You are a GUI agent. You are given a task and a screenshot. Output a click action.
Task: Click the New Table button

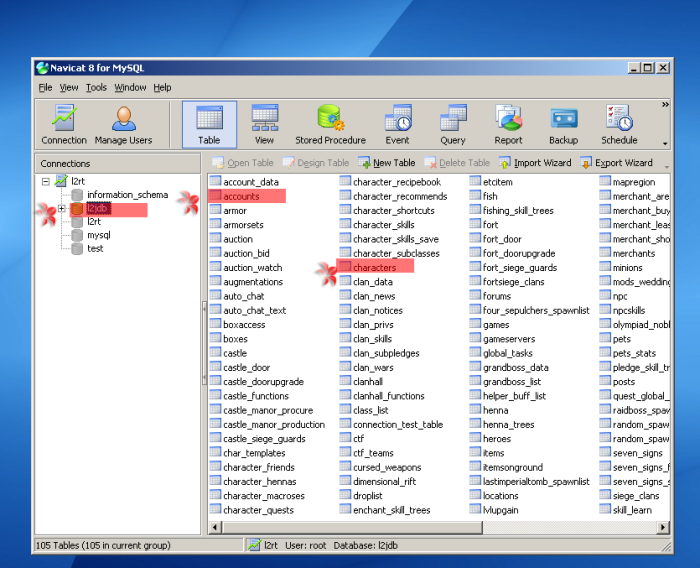tap(387, 163)
